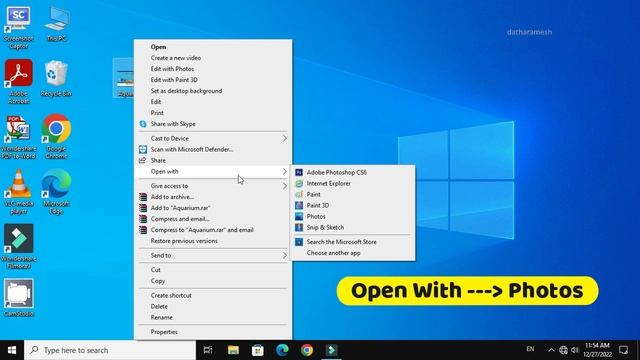640x360 pixels.
Task: Click the Internet Explorer icon in submenu
Action: click(299, 184)
